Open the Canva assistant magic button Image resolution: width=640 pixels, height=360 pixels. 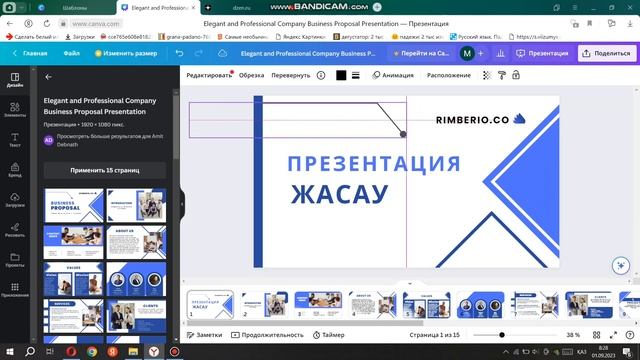621,265
